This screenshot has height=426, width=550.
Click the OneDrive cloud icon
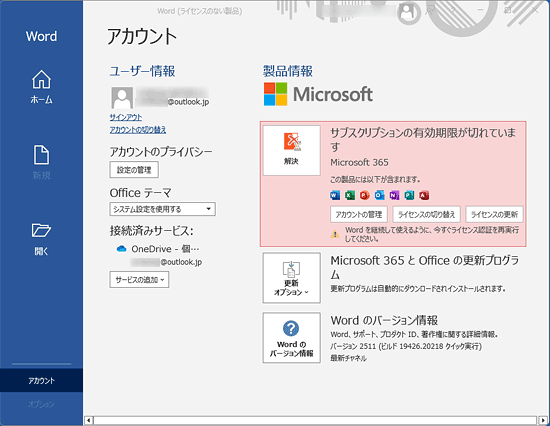click(x=121, y=249)
